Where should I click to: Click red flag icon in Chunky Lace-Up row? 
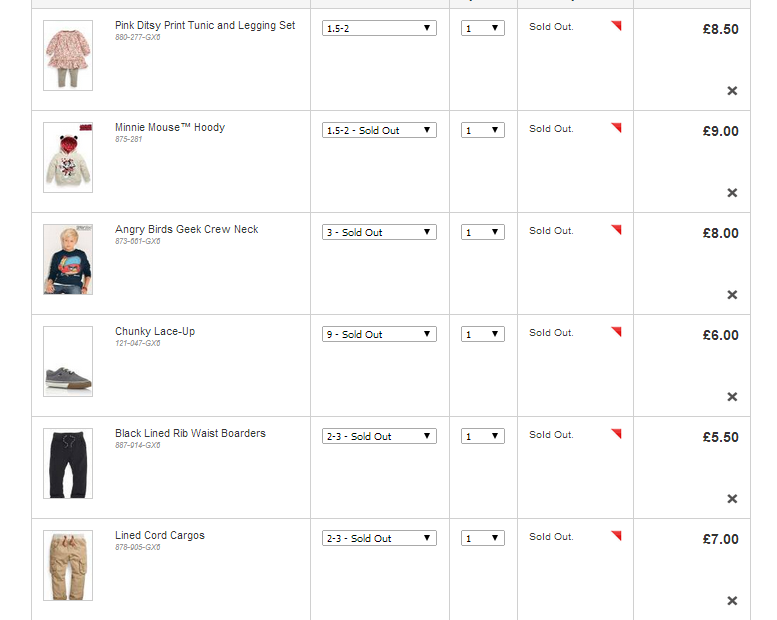point(616,332)
